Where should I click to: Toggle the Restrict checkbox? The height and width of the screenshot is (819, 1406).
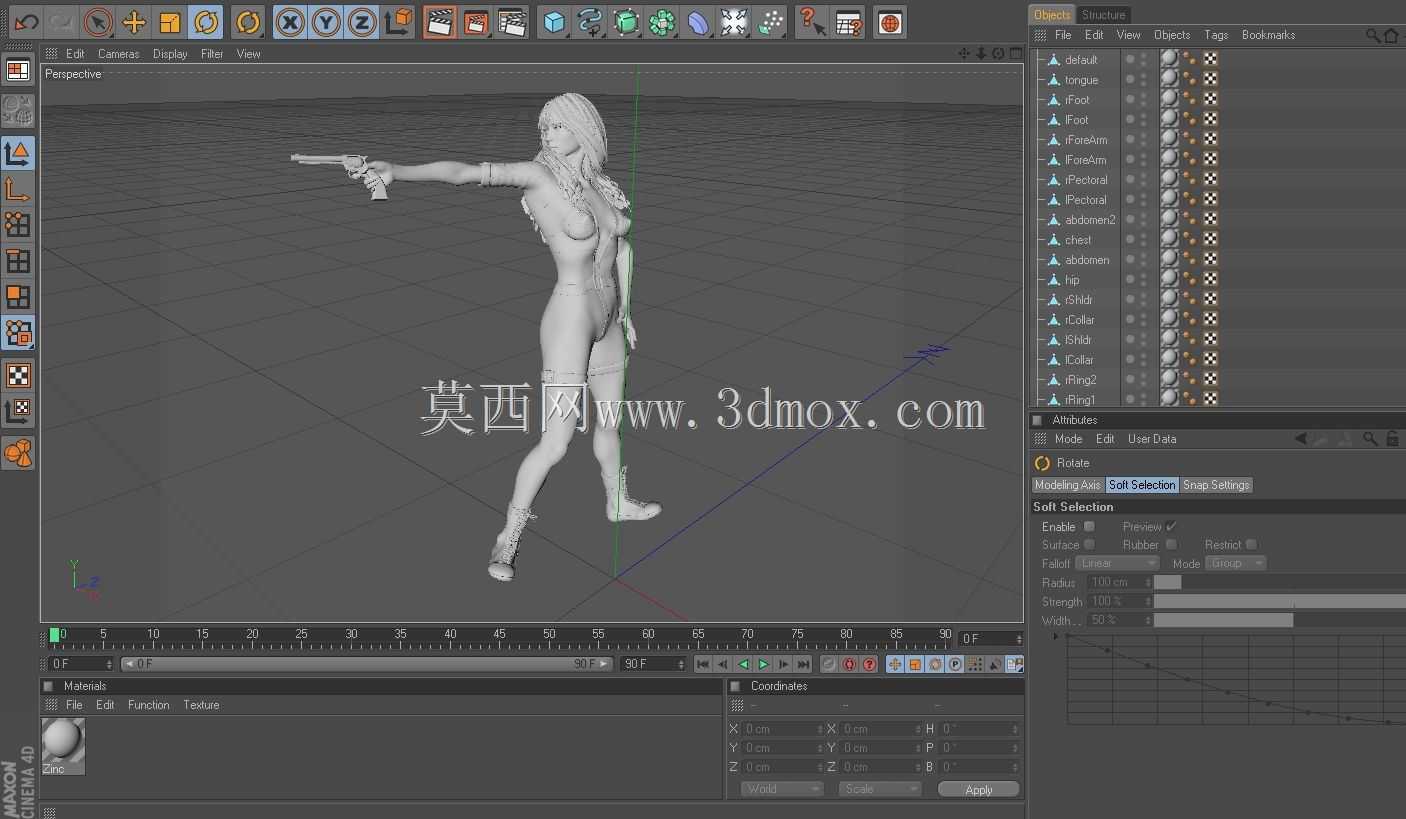click(1251, 544)
